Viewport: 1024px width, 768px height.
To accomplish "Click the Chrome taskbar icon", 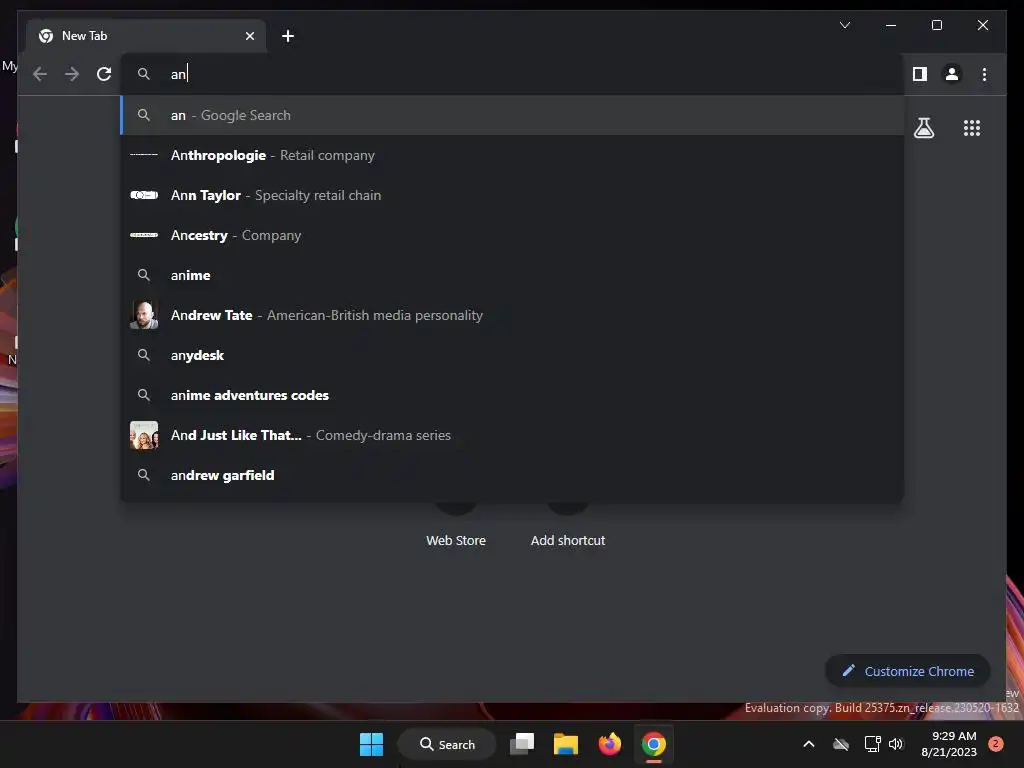I will (654, 744).
